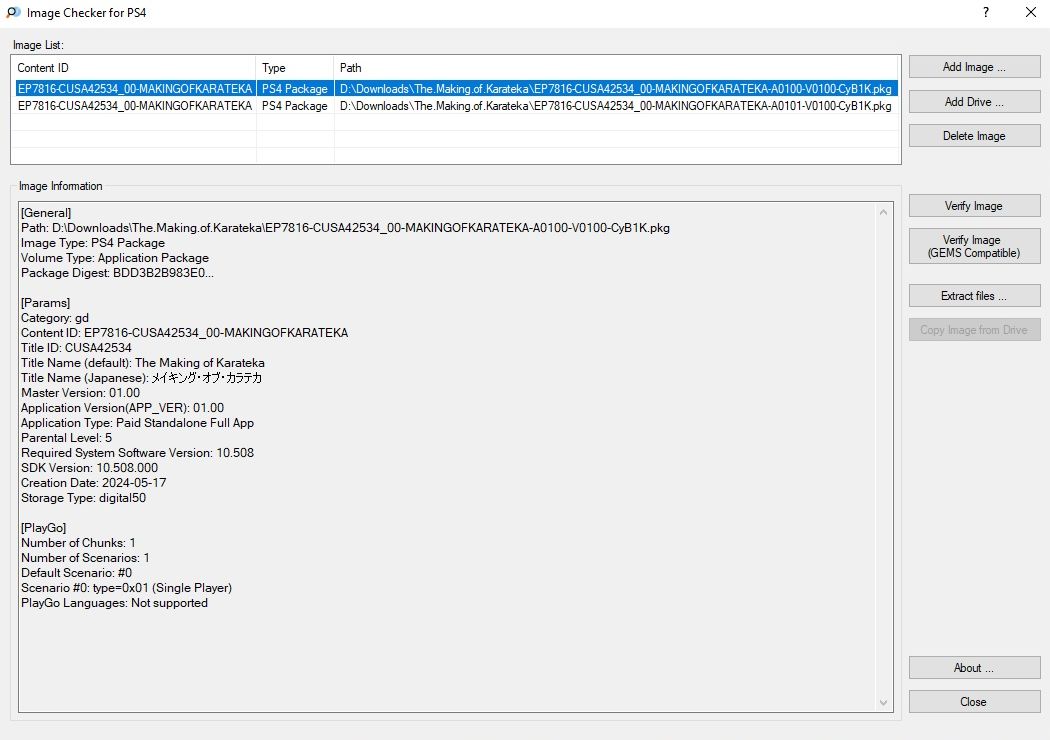The width and height of the screenshot is (1050, 740).
Task: Click Content ID cell of the selected row
Action: tap(135, 88)
